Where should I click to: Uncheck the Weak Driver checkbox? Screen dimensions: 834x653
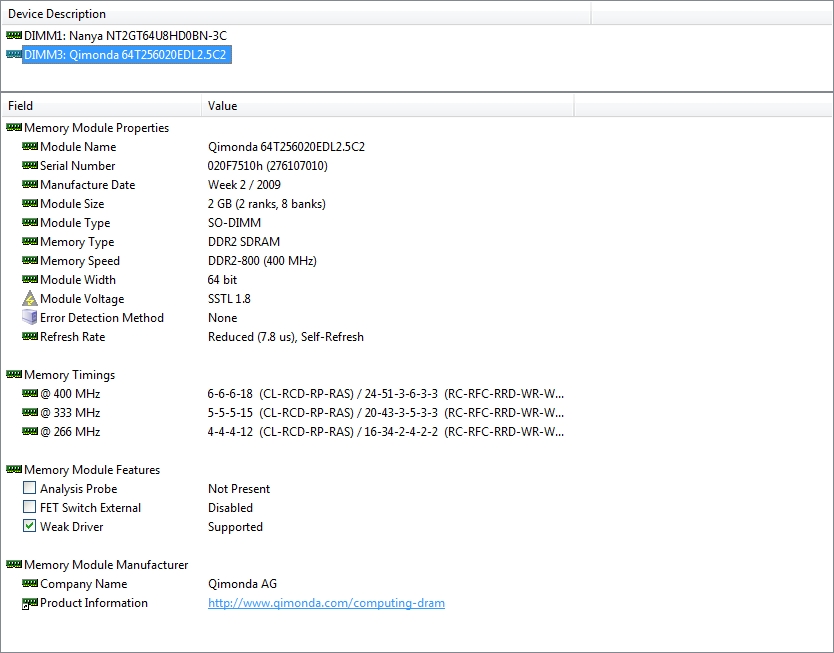(x=30, y=527)
